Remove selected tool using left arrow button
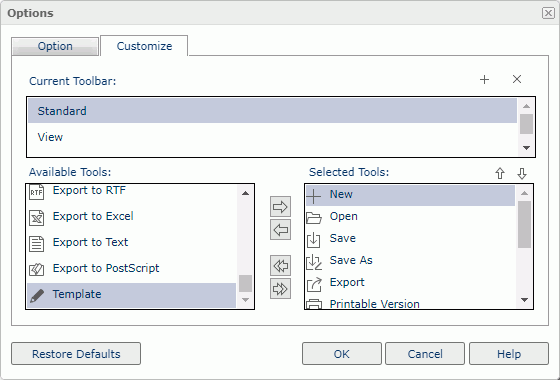 tap(280, 230)
